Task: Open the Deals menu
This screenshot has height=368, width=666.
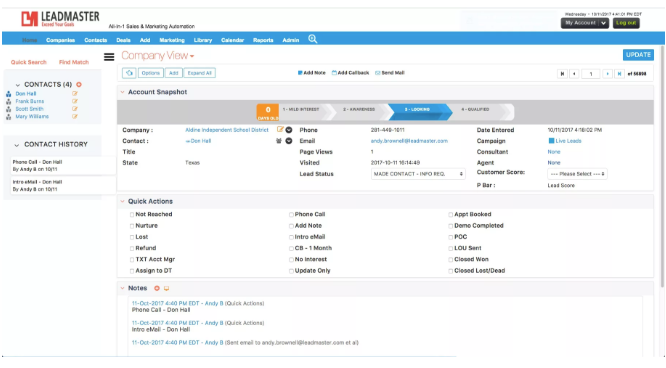Action: pyautogui.click(x=123, y=40)
